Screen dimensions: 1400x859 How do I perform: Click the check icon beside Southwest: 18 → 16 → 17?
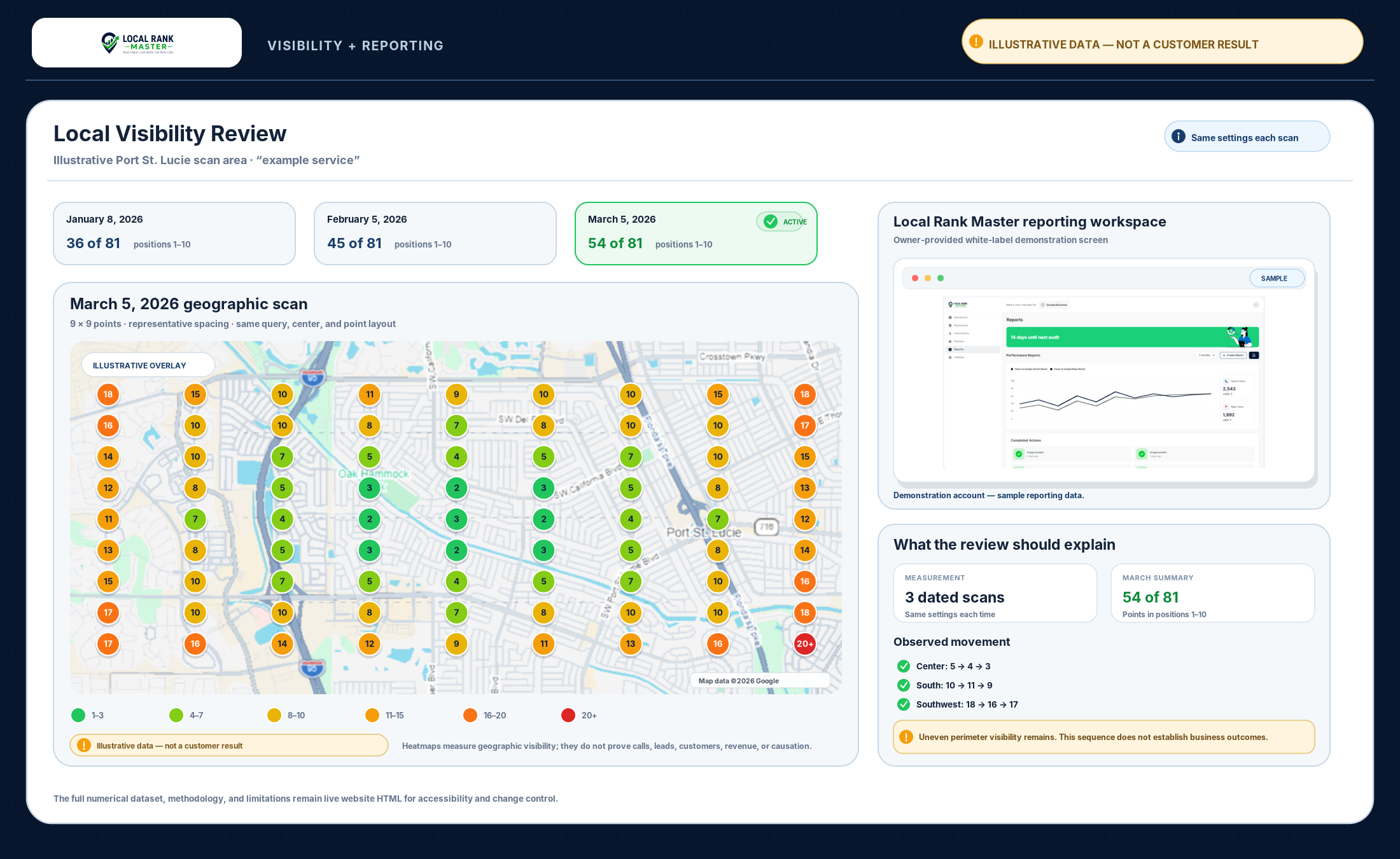coord(903,704)
